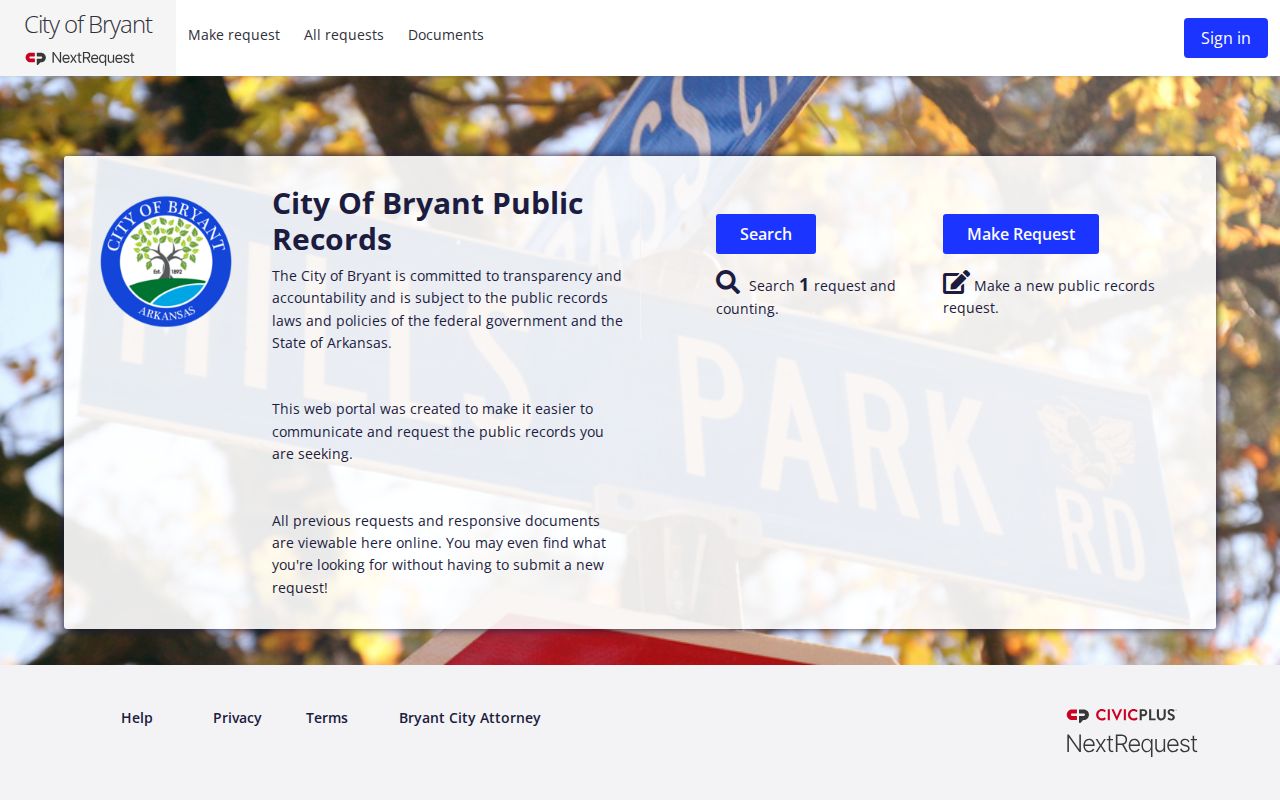This screenshot has width=1280, height=800.
Task: Open the Make request nav item
Action: tap(234, 35)
